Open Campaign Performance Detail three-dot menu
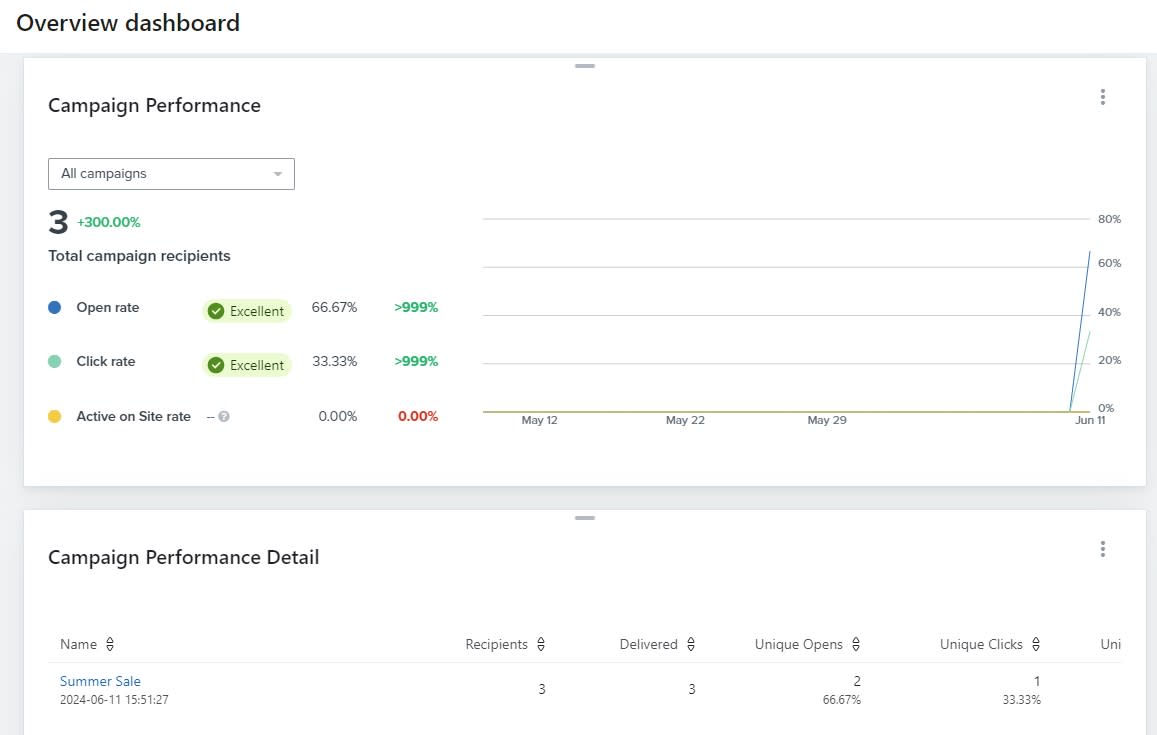 point(1103,549)
